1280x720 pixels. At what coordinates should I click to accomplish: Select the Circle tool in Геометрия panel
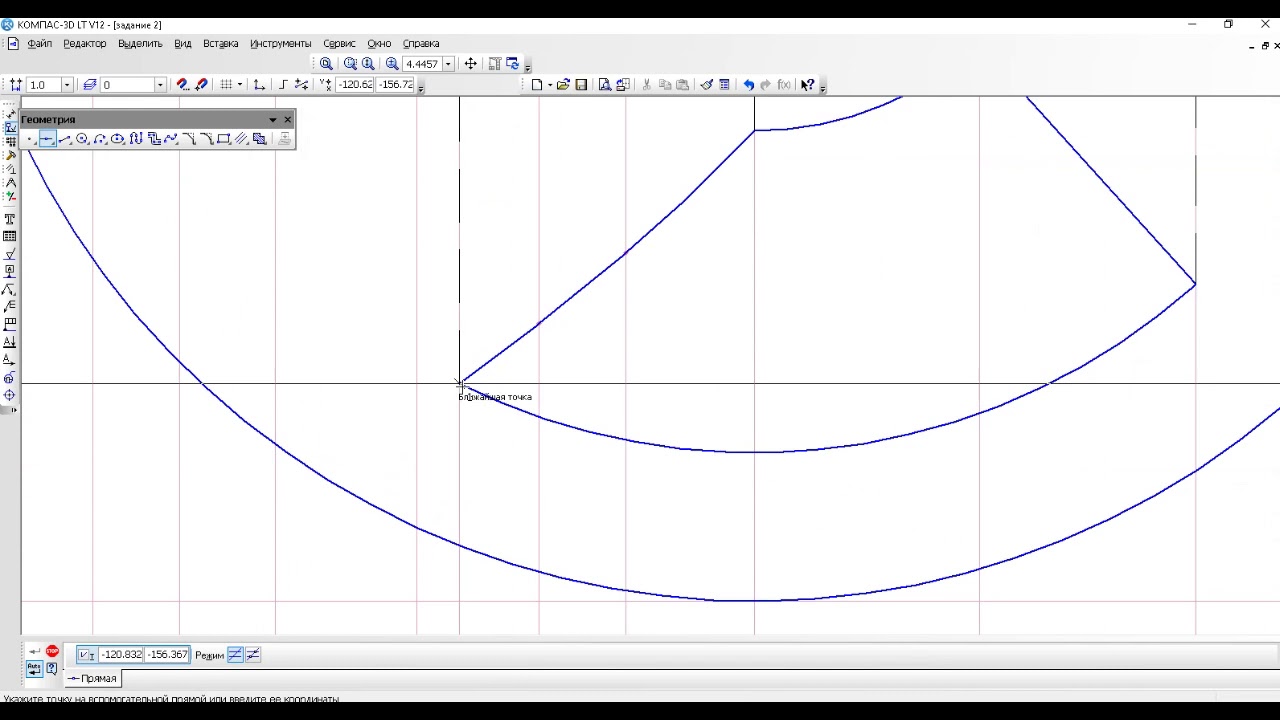pyautogui.click(x=82, y=139)
